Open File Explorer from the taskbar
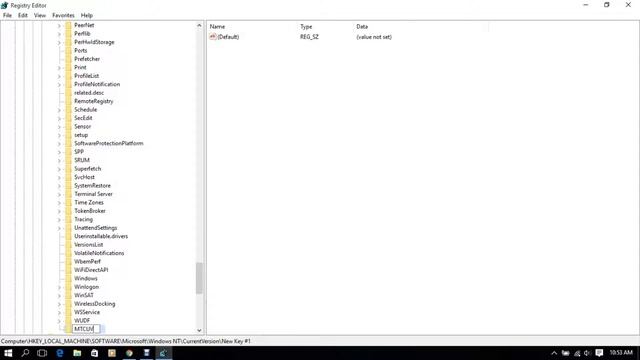 coord(77,353)
